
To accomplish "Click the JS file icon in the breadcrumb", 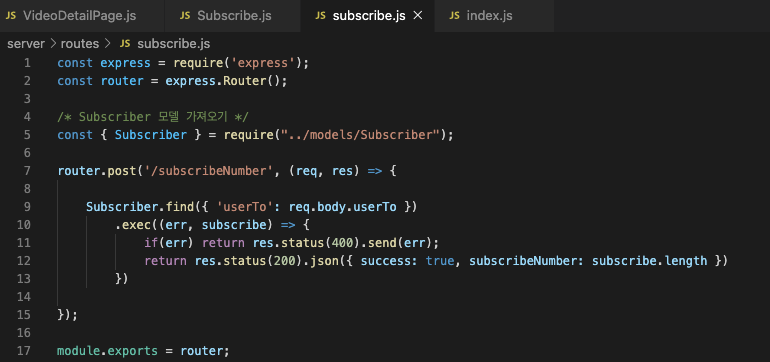I will [x=125, y=44].
